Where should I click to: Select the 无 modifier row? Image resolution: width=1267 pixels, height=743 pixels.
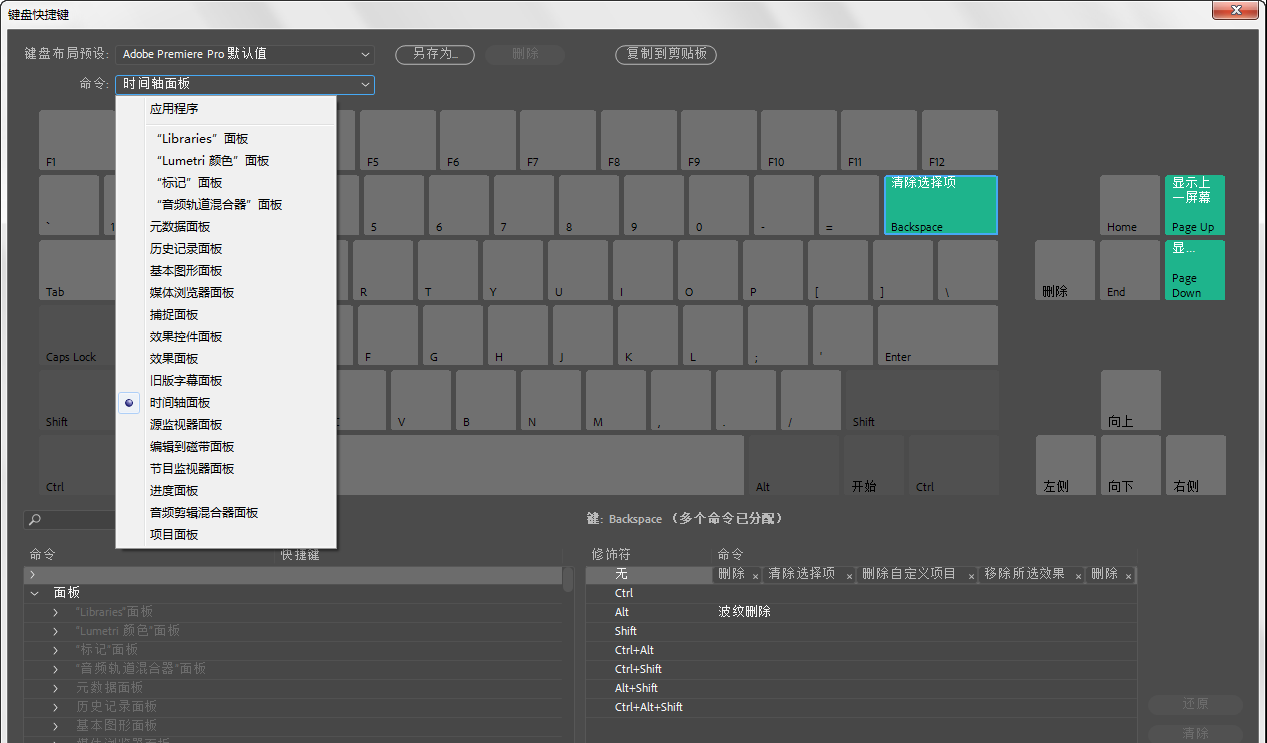click(x=861, y=574)
